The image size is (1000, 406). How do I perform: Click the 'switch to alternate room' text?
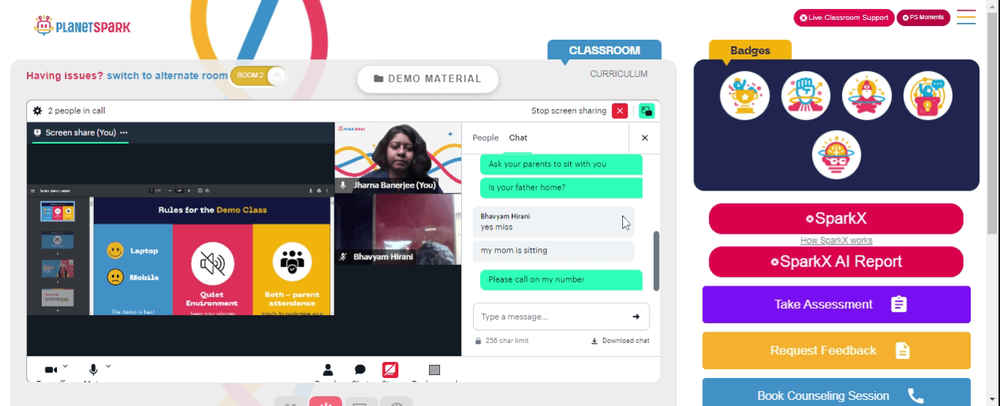click(x=167, y=76)
